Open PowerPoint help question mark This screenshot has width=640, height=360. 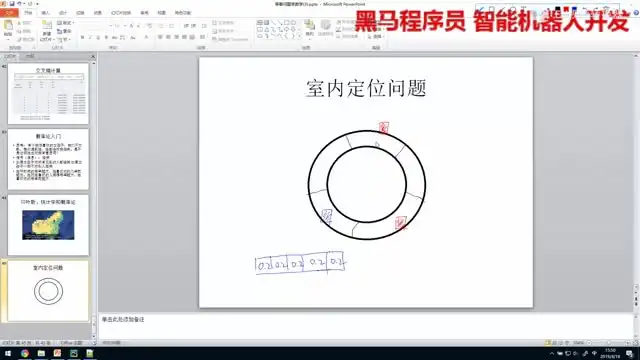pos(636,13)
